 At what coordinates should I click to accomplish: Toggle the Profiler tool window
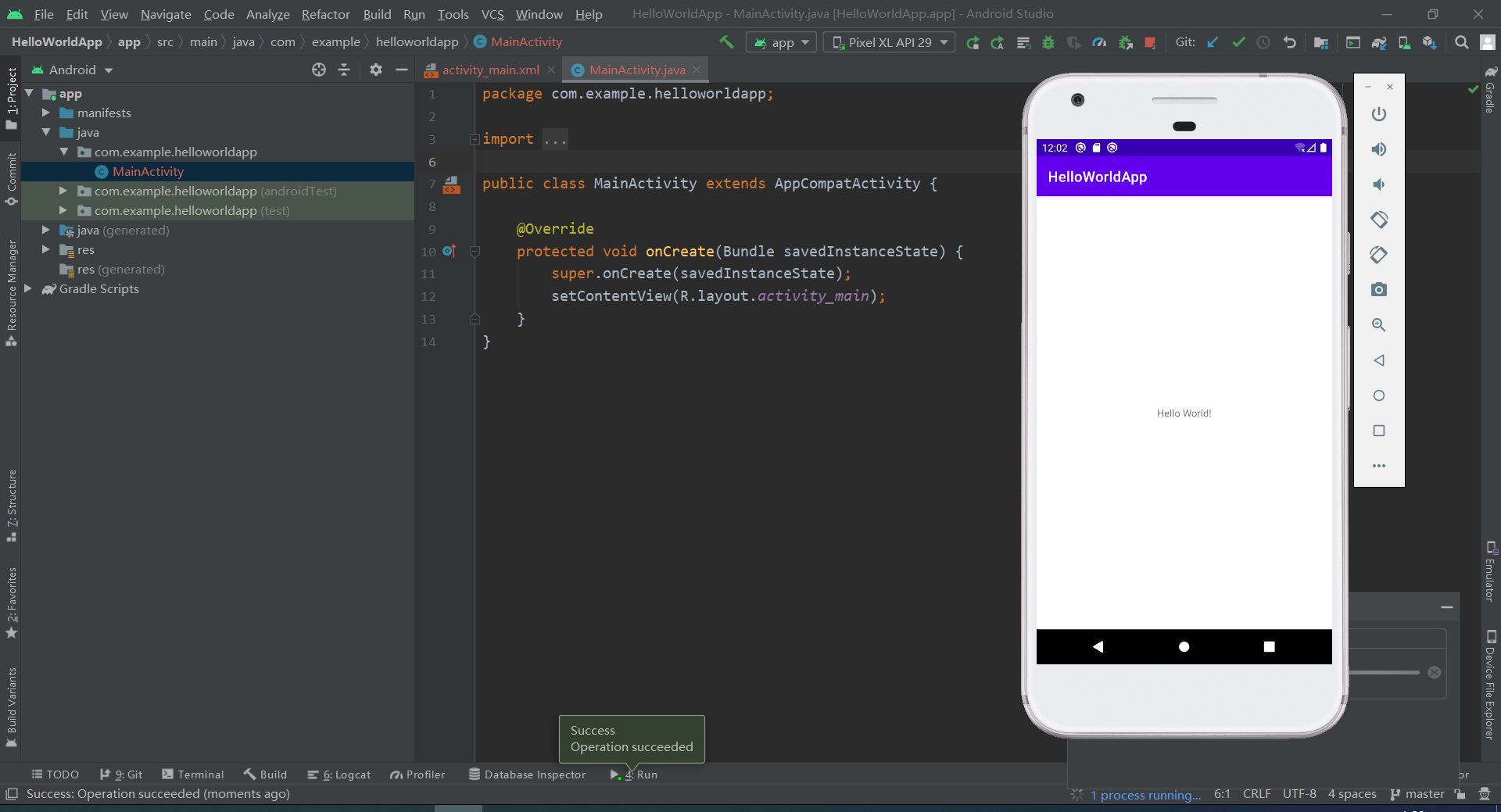click(x=417, y=774)
